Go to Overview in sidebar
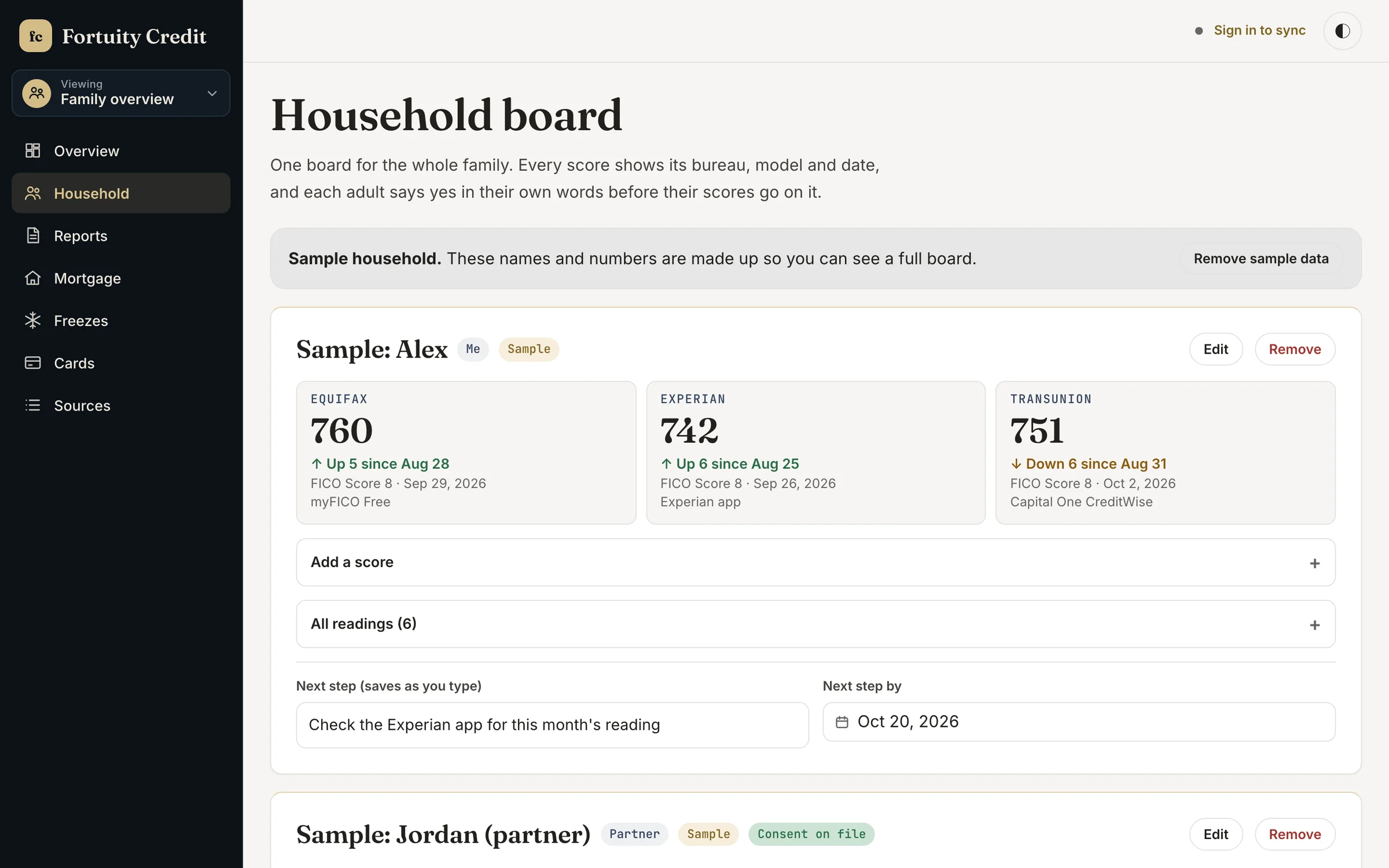 (x=121, y=150)
